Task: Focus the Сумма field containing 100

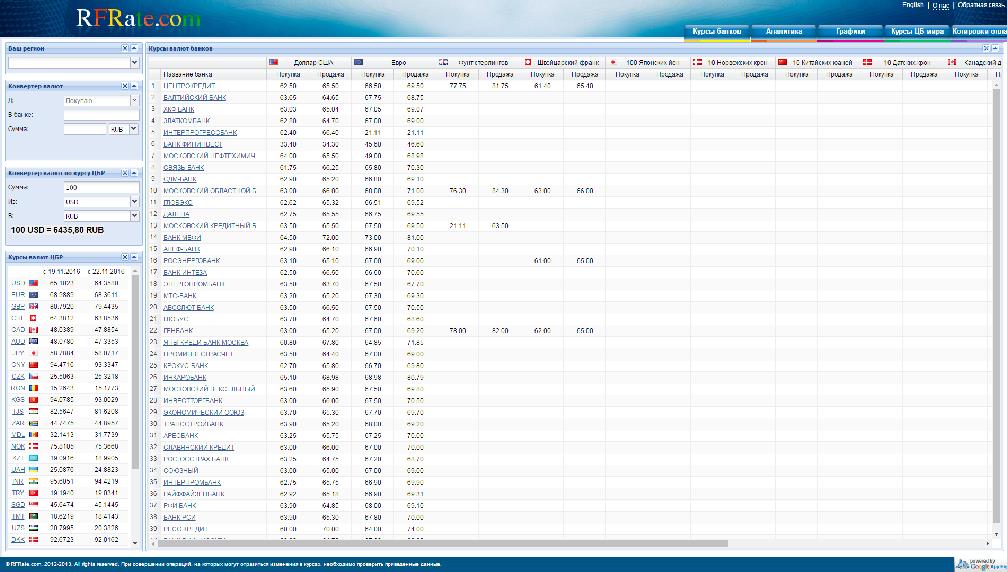Action: 101,187
